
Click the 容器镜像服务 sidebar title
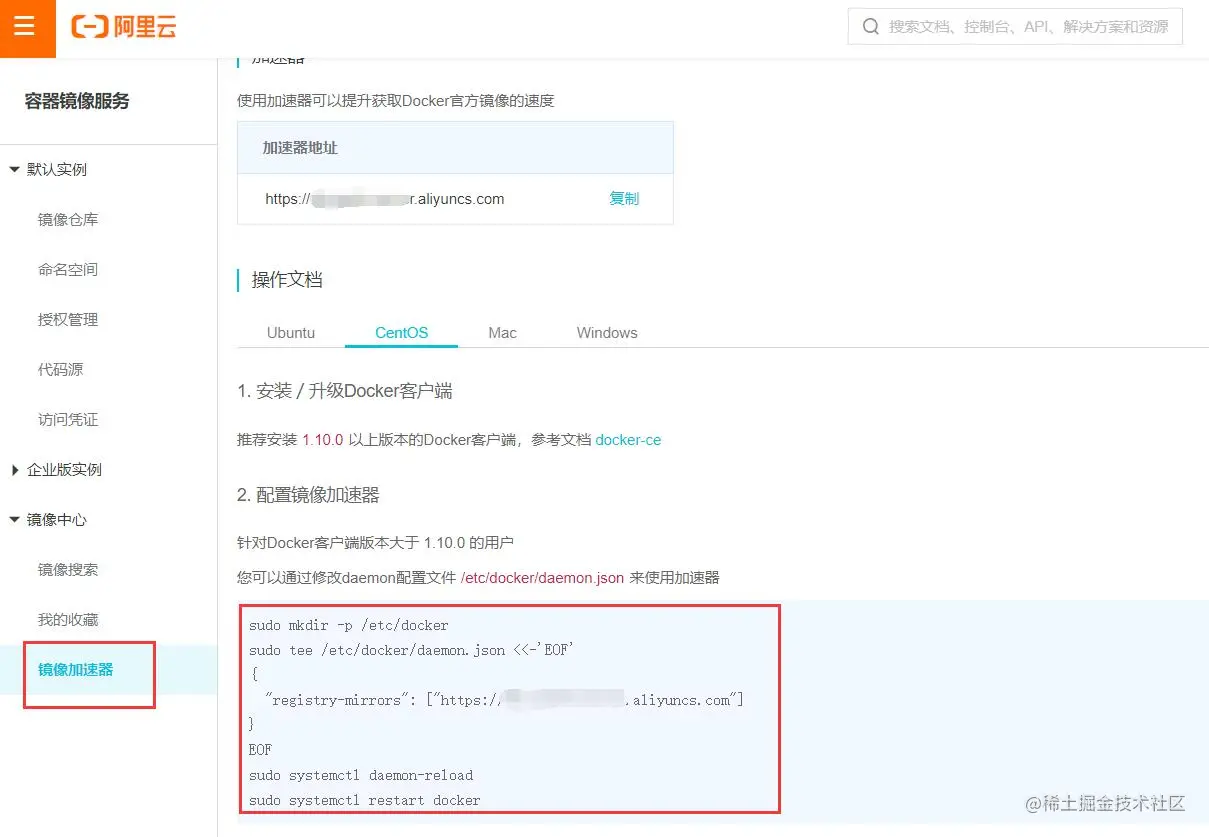point(77,101)
